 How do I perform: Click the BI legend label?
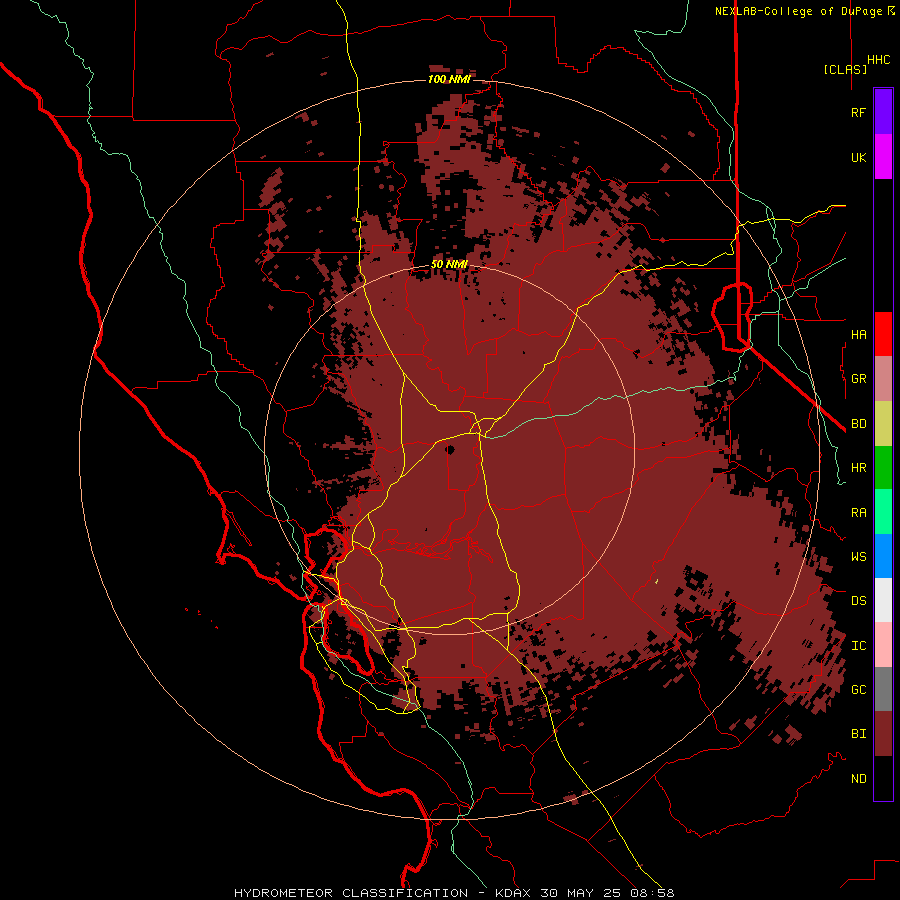click(x=858, y=734)
